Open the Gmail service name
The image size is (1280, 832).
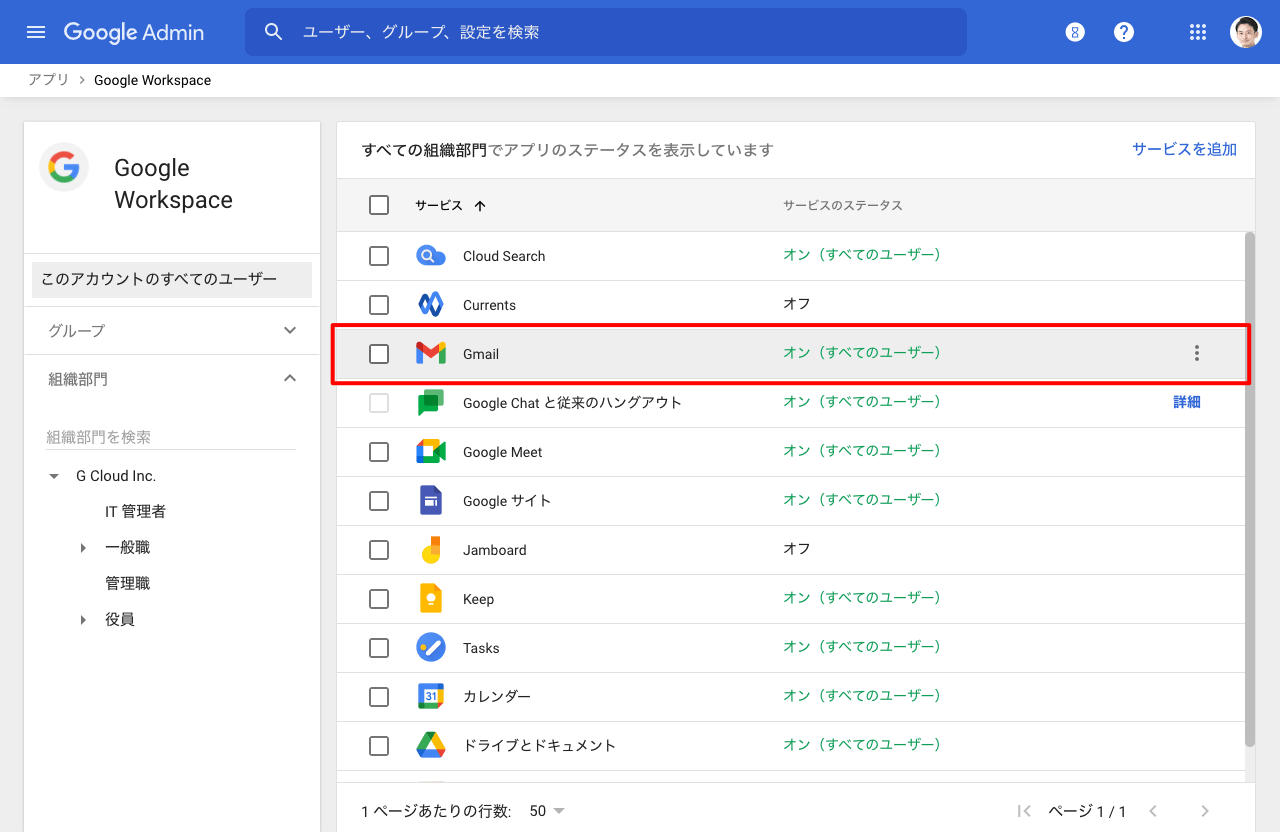(x=481, y=354)
